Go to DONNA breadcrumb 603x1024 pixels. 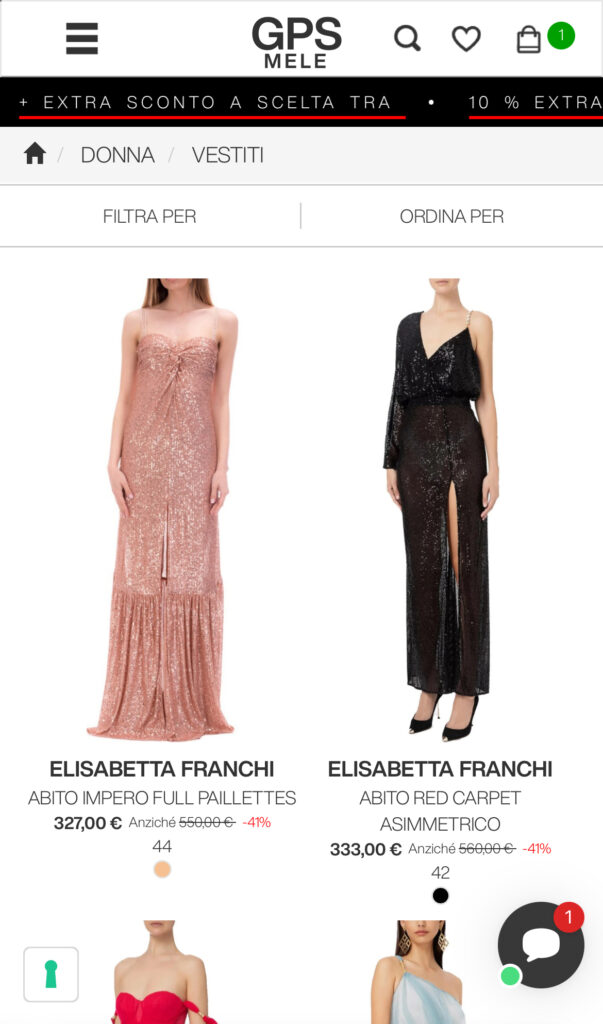[x=118, y=155]
